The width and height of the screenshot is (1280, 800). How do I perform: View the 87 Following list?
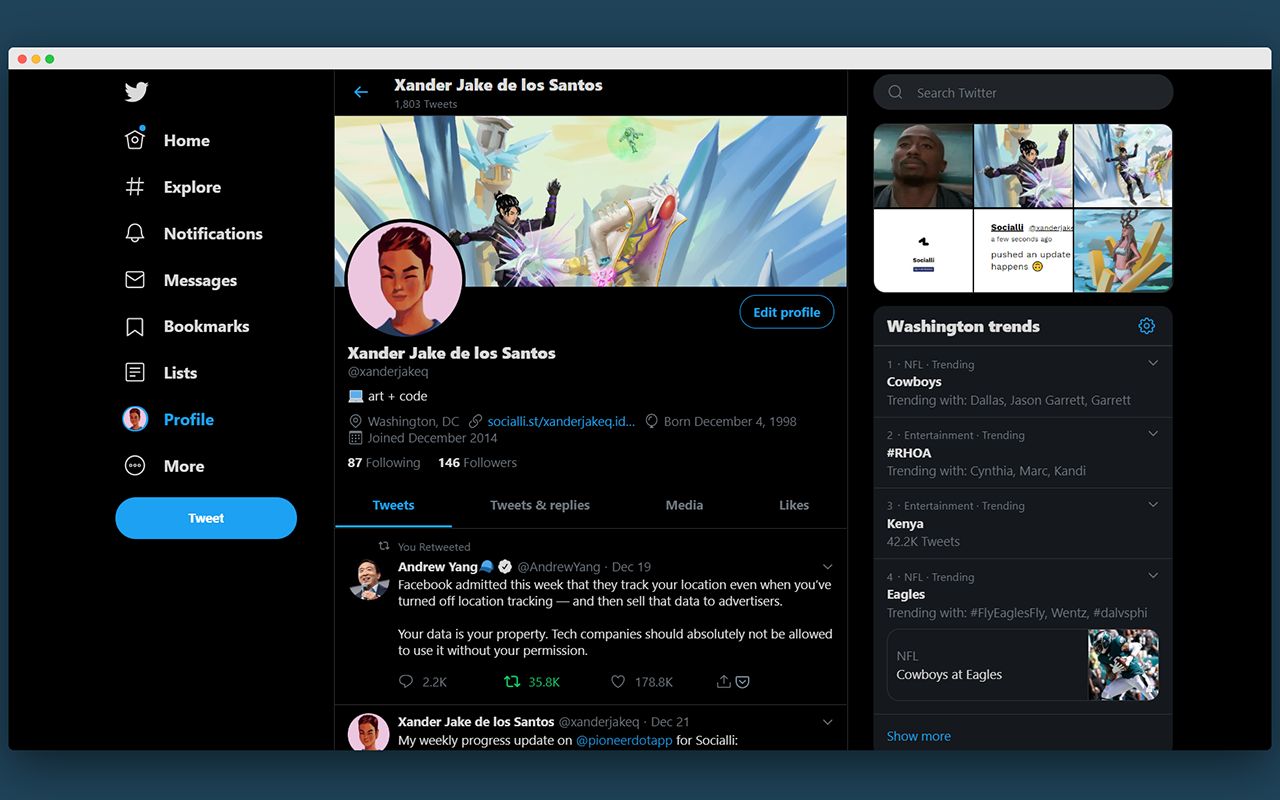coord(384,463)
